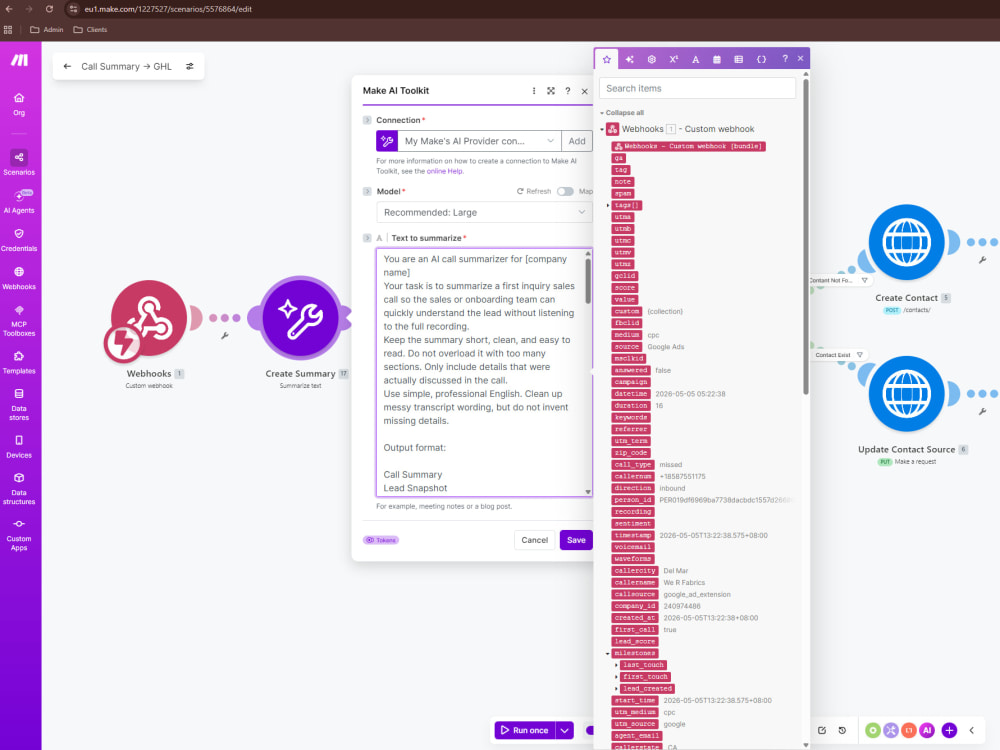The width and height of the screenshot is (1000, 750).
Task: Collapse the milestones collection
Action: (608, 654)
